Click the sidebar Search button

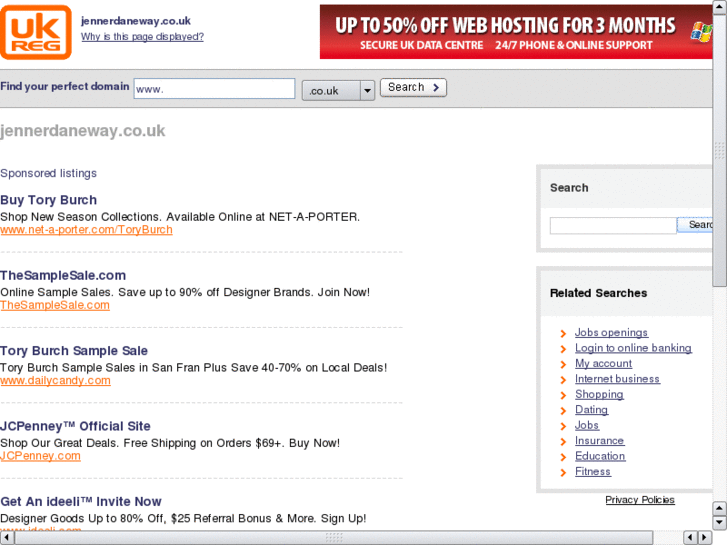point(695,225)
